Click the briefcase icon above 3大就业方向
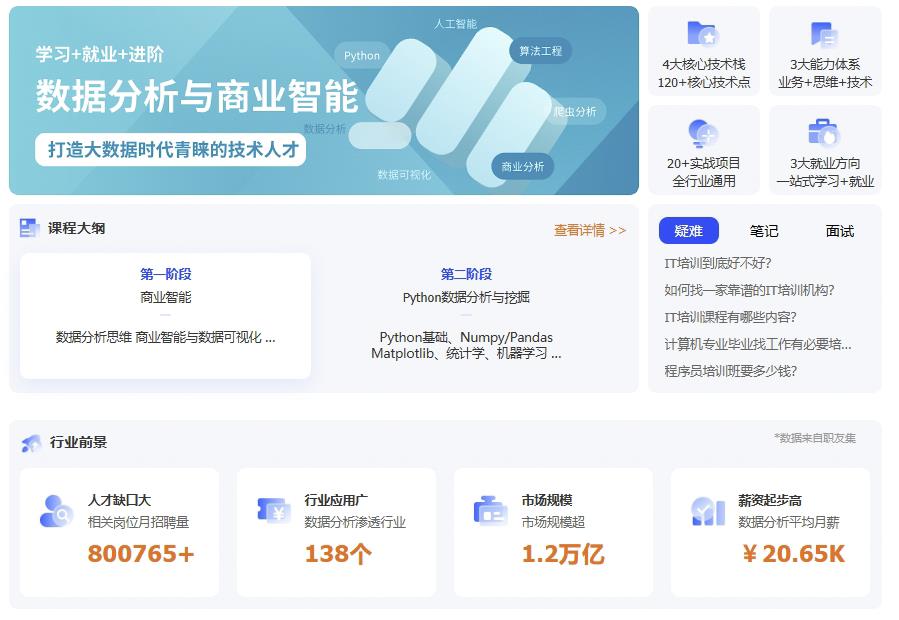 click(824, 133)
